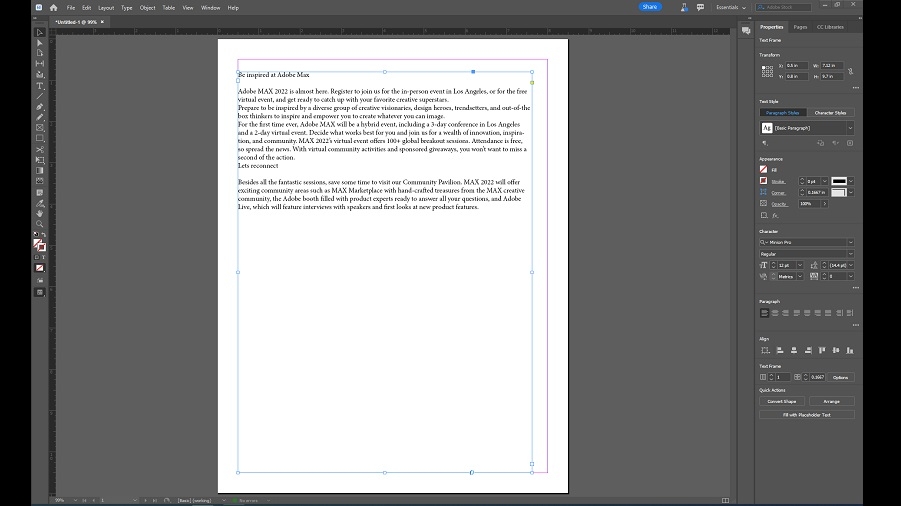This screenshot has width=901, height=506.
Task: Select the Eyedropper tool
Action: tap(40, 203)
